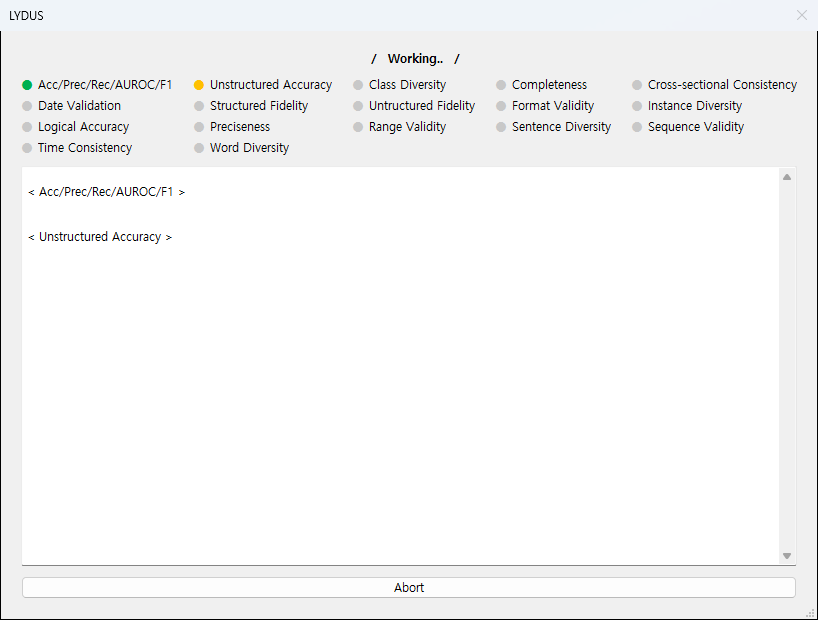818x620 pixels.
Task: Click the Time Consistency status dot
Action: pos(27,148)
